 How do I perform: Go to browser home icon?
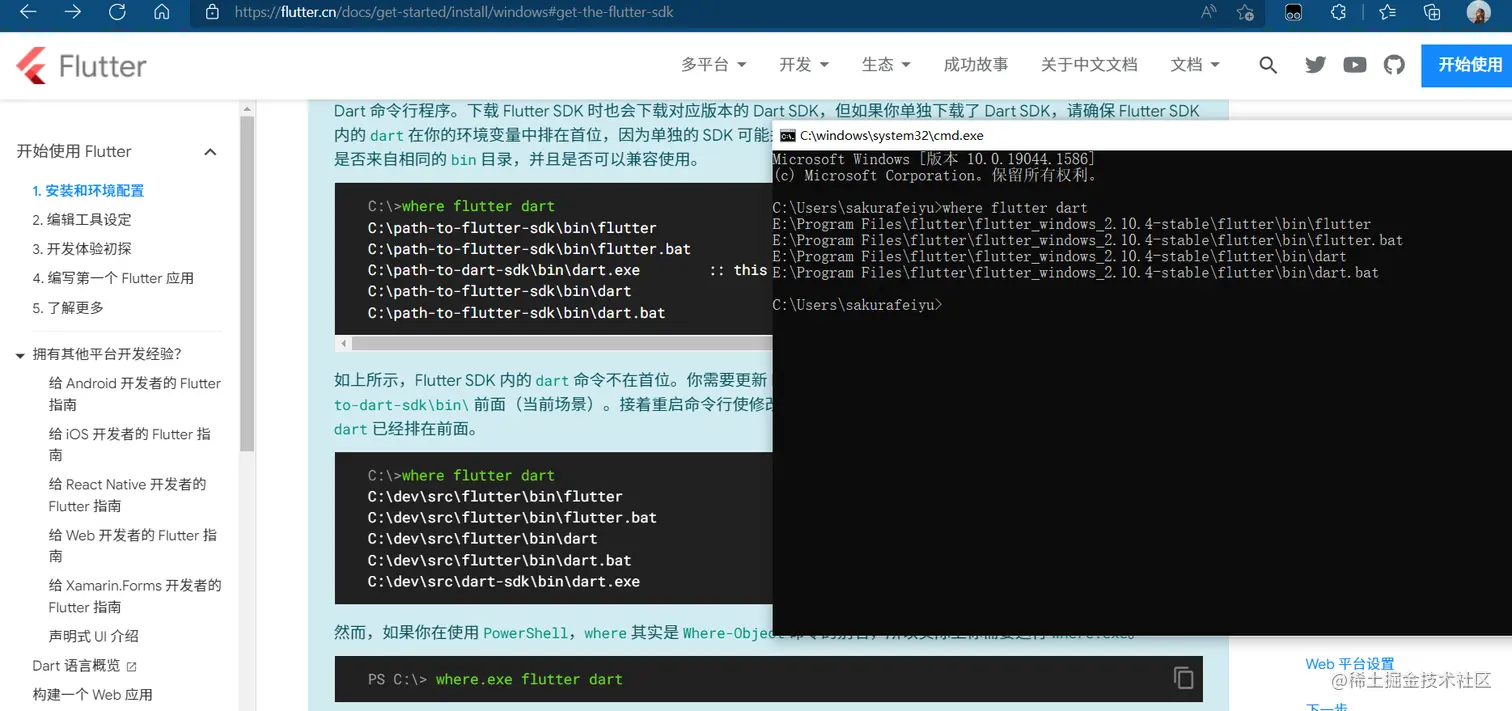coord(161,12)
